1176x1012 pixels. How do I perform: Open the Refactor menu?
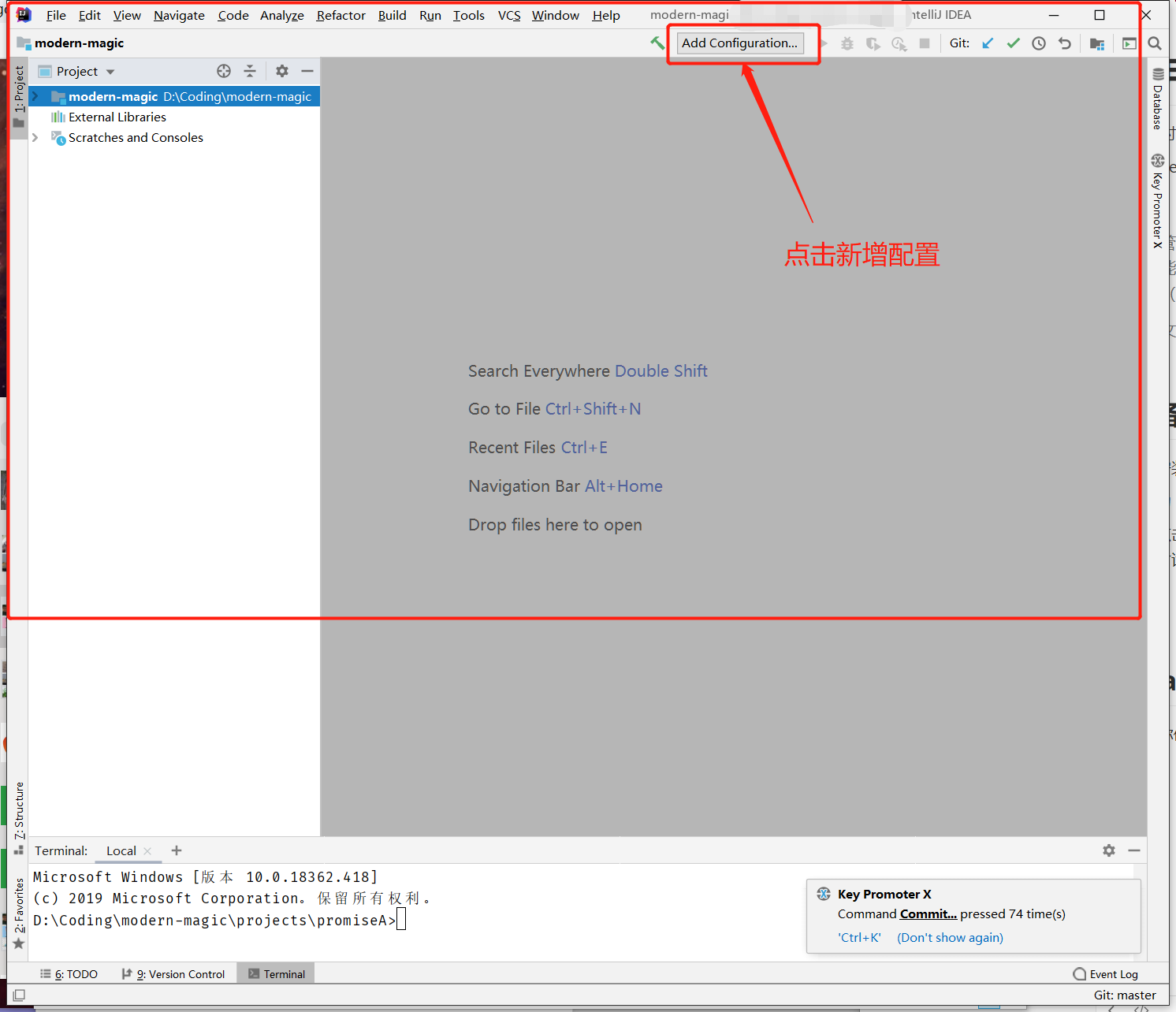point(341,15)
